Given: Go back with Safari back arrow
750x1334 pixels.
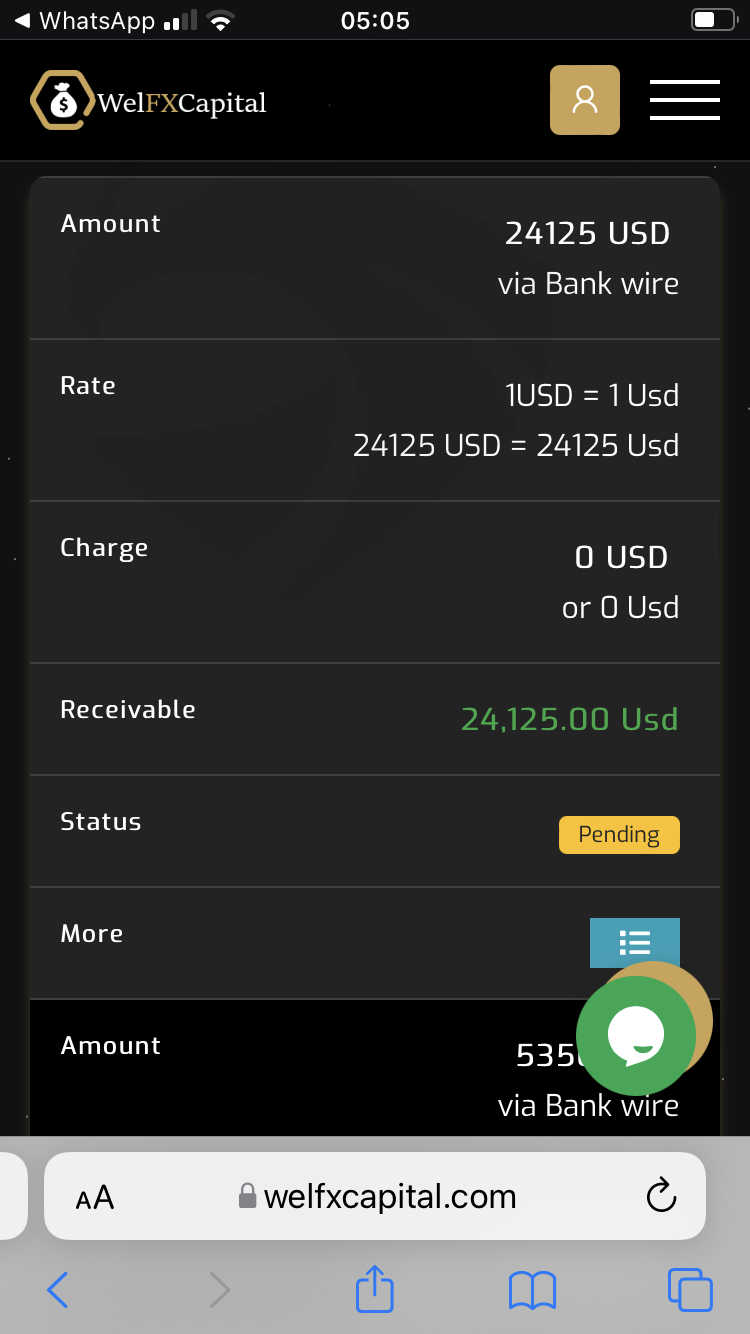Looking at the screenshot, I should click(x=58, y=1290).
